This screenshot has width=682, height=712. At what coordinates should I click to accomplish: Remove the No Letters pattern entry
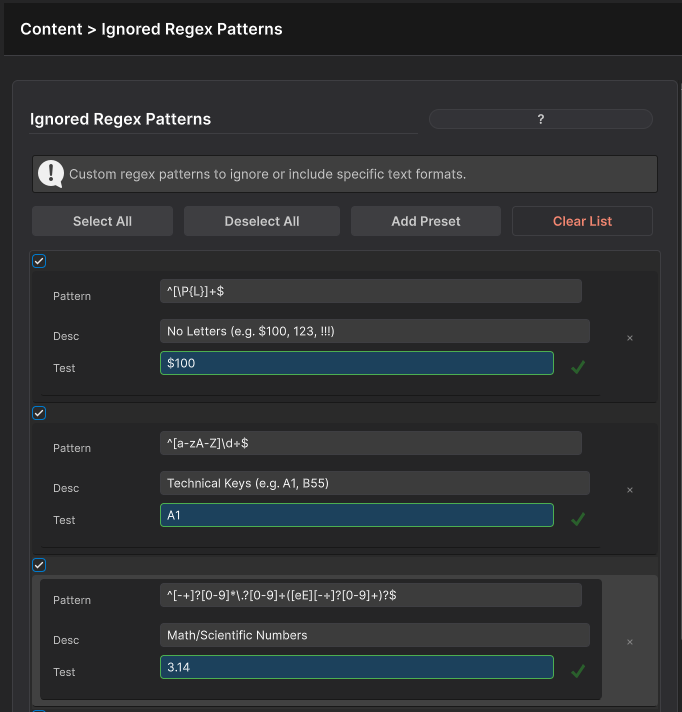point(630,338)
